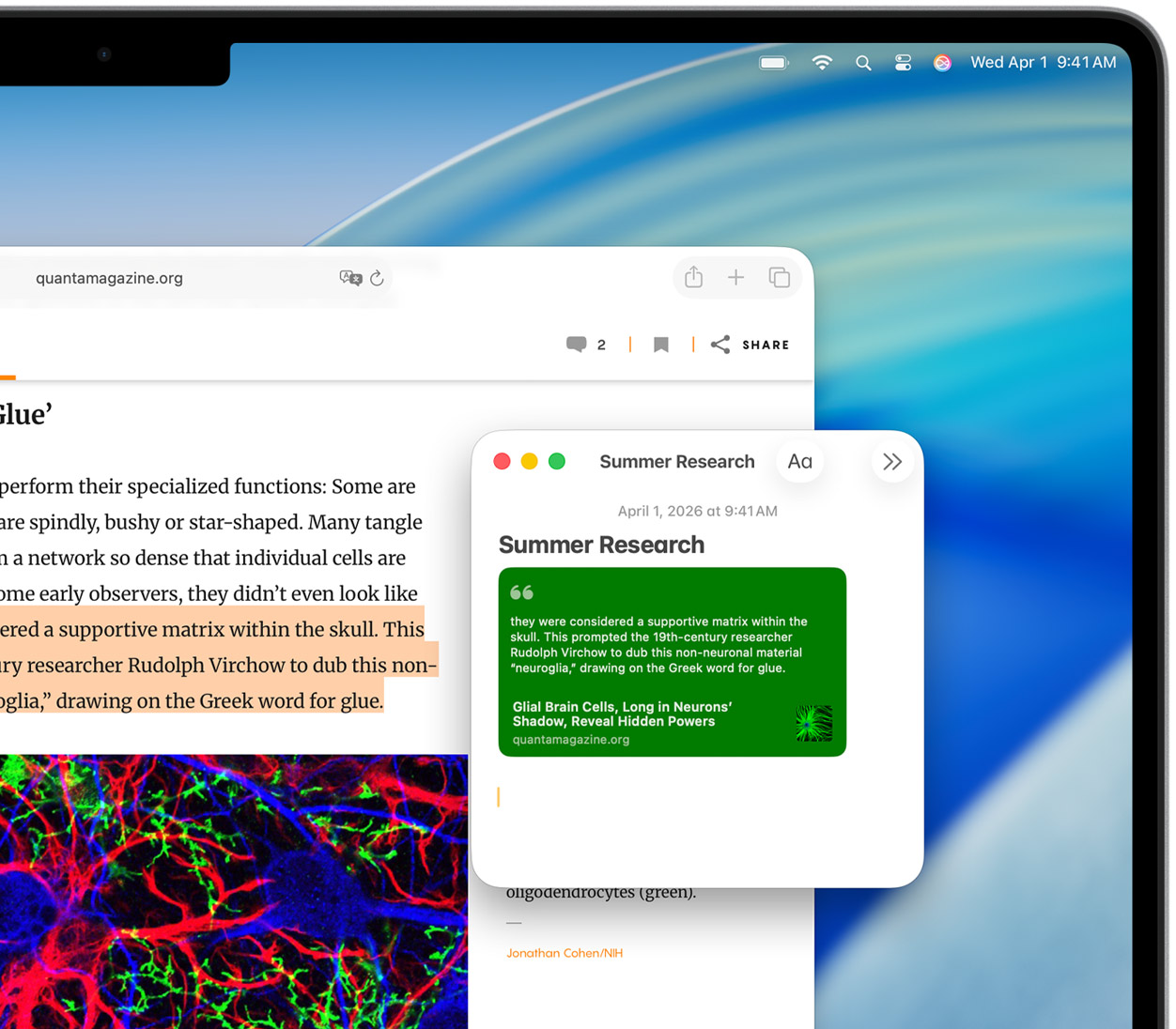This screenshot has height=1029, width=1176.
Task: Click the Jonathan Cohen/NIH credit link
Action: coord(565,953)
